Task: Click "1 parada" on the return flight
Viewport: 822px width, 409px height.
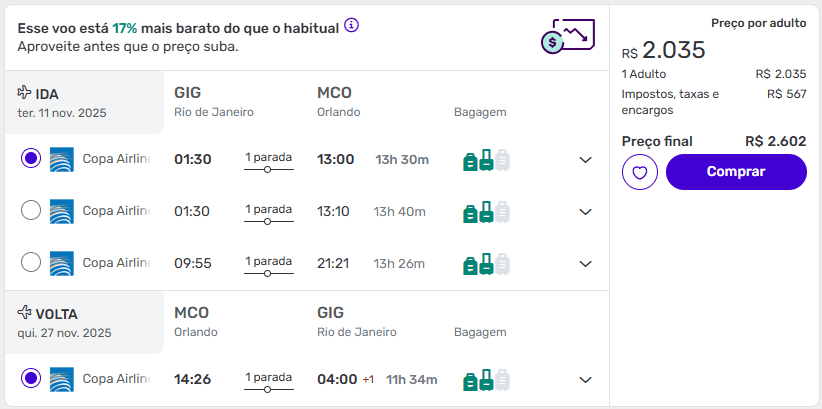Action: click(268, 377)
